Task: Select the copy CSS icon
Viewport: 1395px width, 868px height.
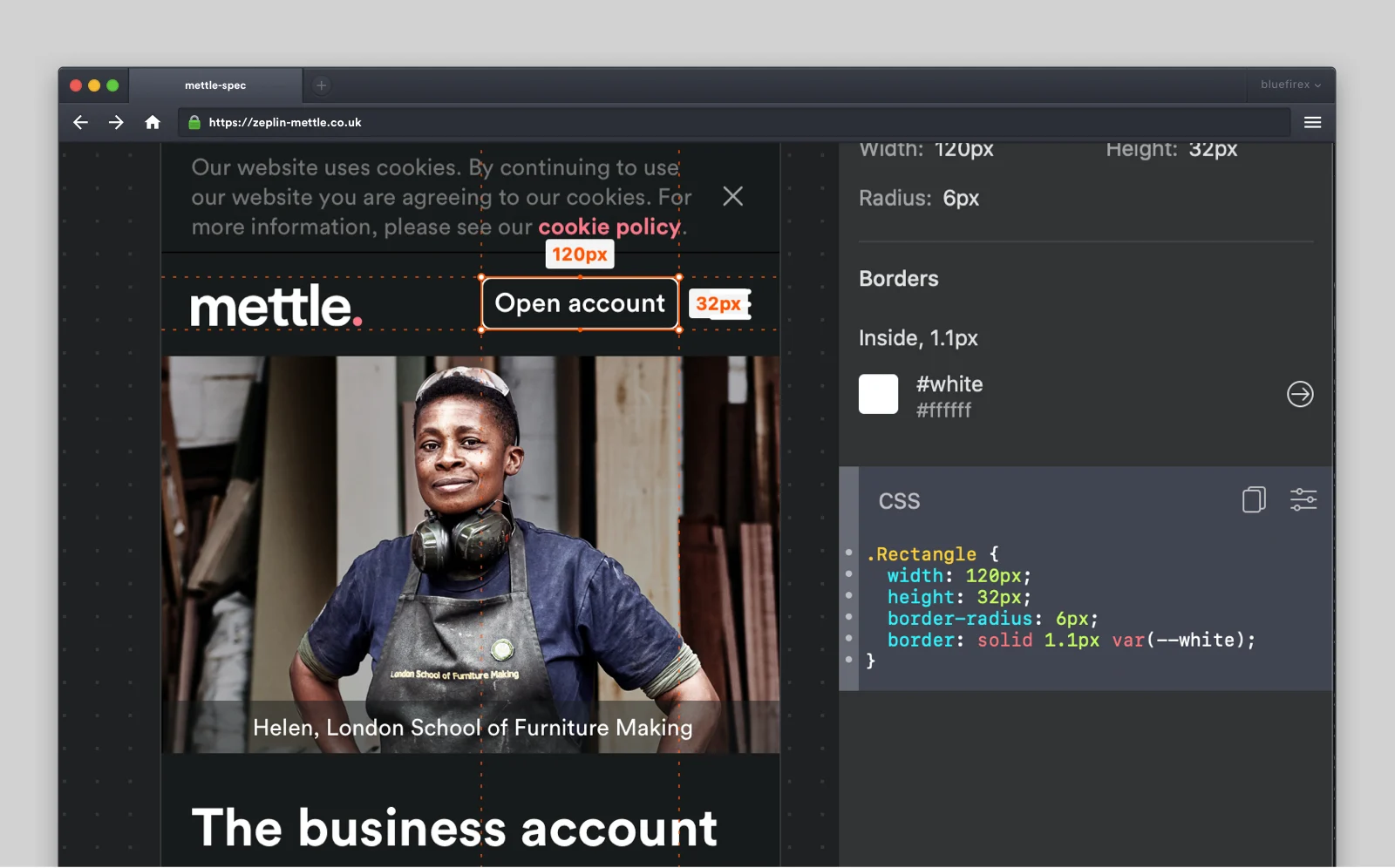Action: pos(1254,499)
